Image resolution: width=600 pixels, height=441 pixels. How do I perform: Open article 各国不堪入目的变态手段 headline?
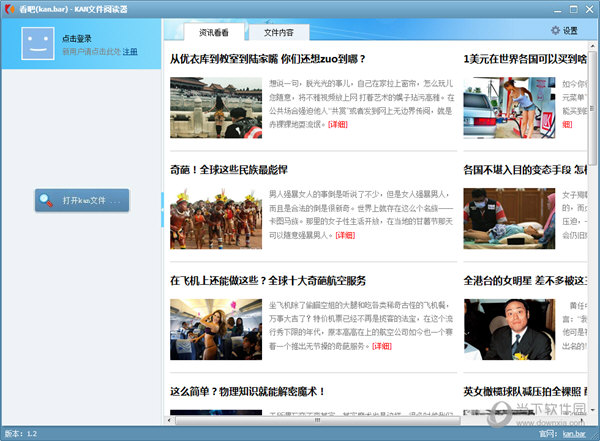(525, 170)
